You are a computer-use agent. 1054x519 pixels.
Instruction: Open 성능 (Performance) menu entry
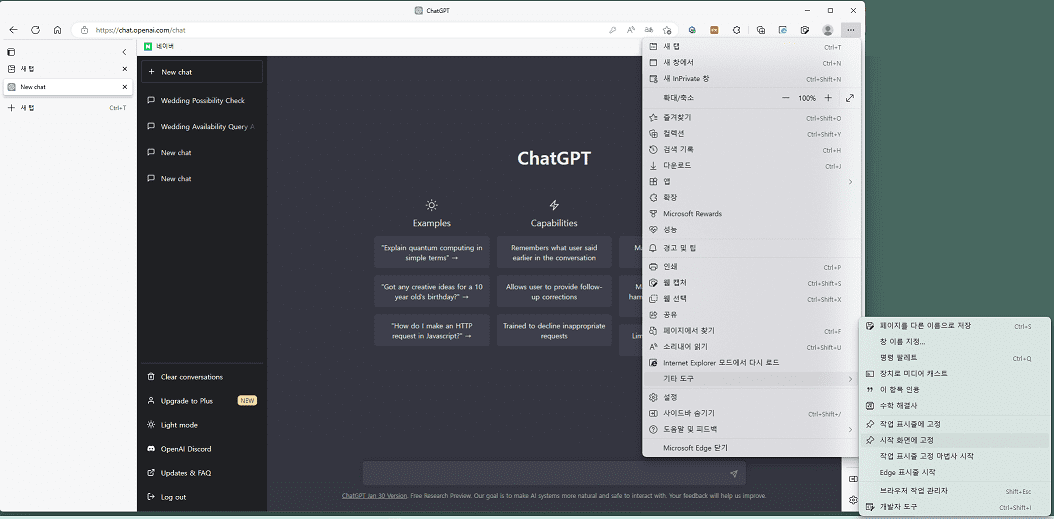pos(751,229)
